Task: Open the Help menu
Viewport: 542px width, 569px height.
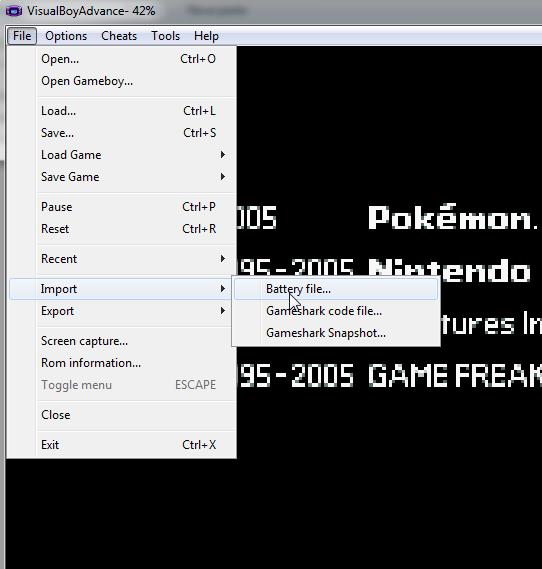Action: [x=206, y=36]
